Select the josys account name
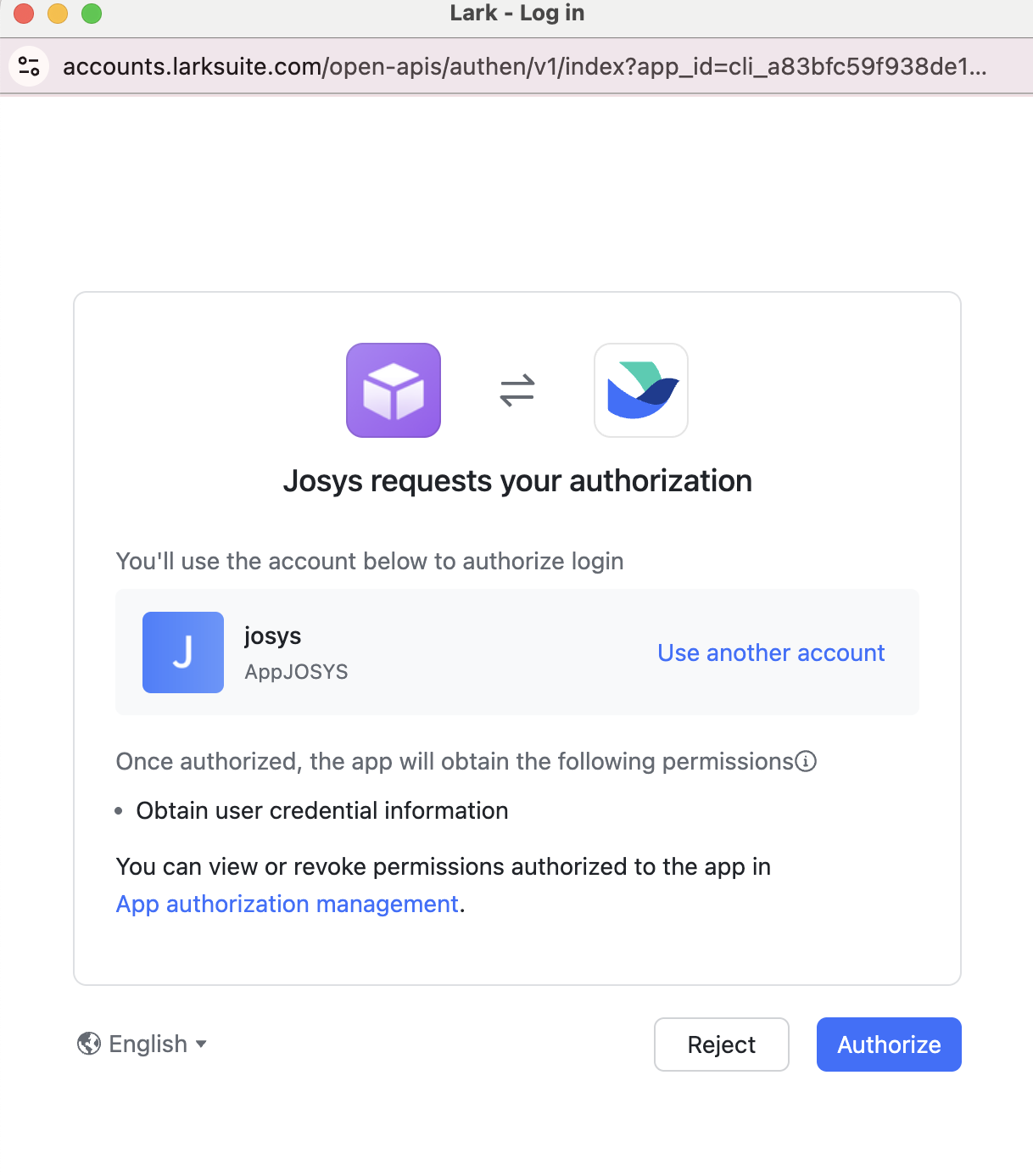The image size is (1033, 1176). point(273,636)
